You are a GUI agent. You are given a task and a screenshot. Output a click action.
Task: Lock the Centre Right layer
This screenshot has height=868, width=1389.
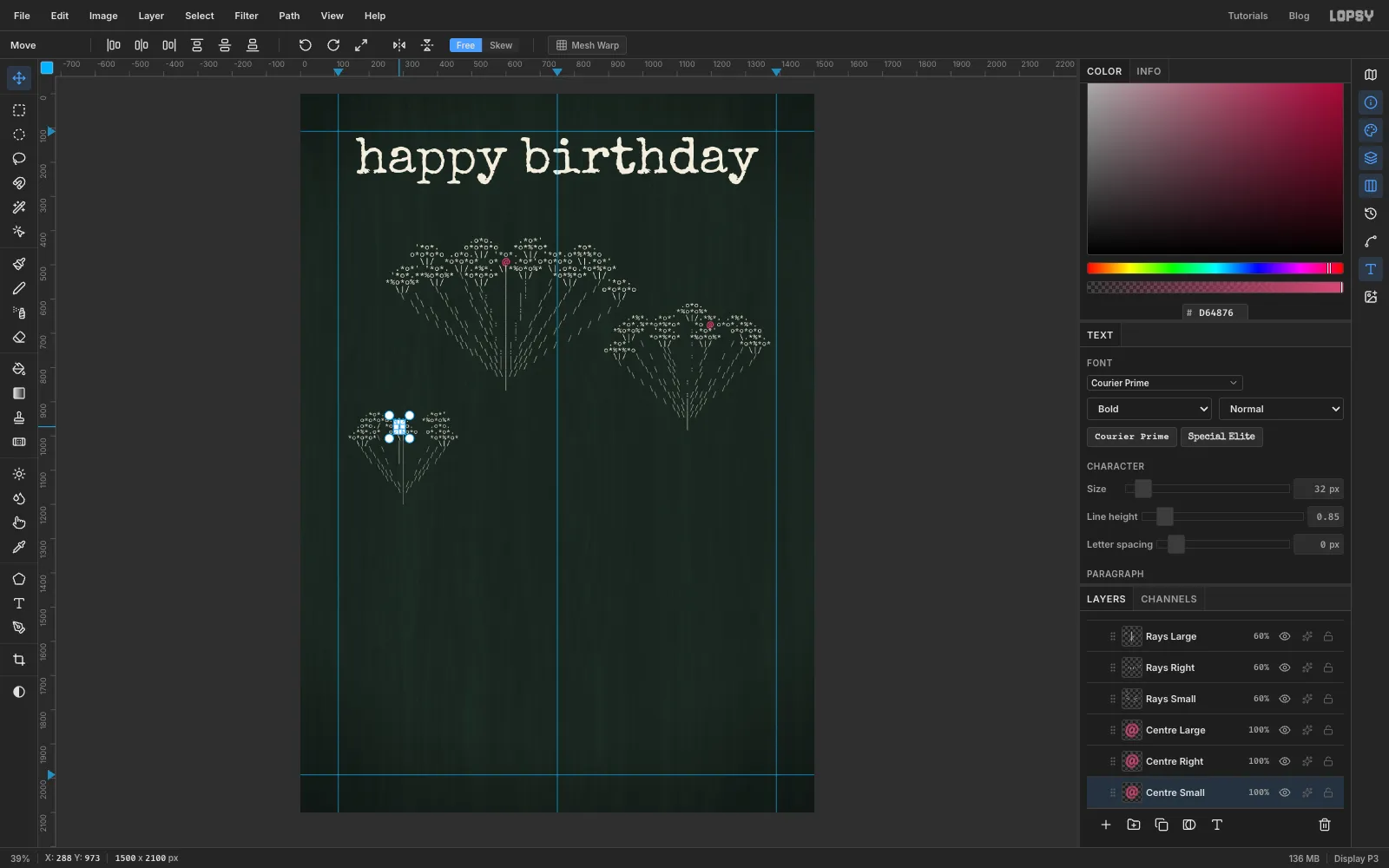1328,761
